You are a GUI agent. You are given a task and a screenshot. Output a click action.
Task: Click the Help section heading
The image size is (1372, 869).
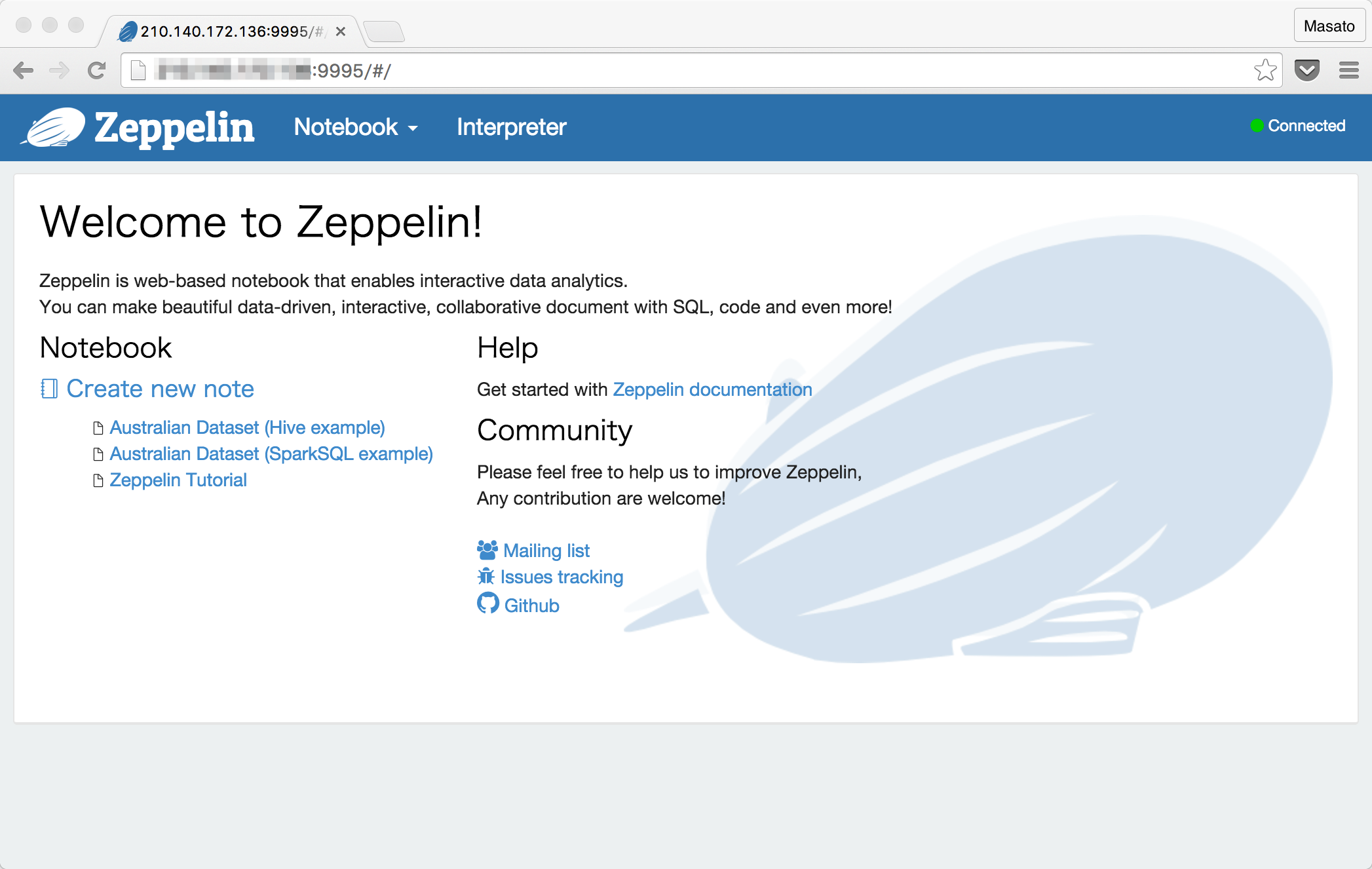508,347
